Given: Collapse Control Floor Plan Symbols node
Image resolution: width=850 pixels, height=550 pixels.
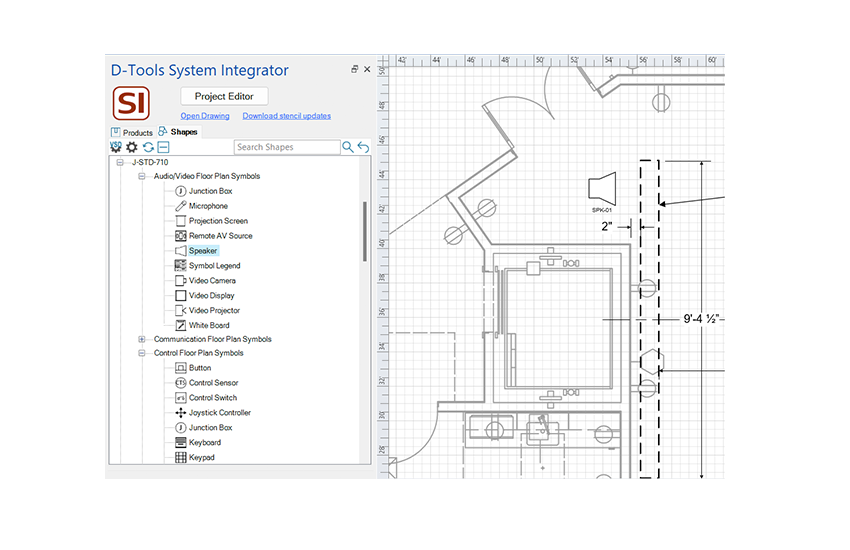Looking at the screenshot, I should pos(141,353).
